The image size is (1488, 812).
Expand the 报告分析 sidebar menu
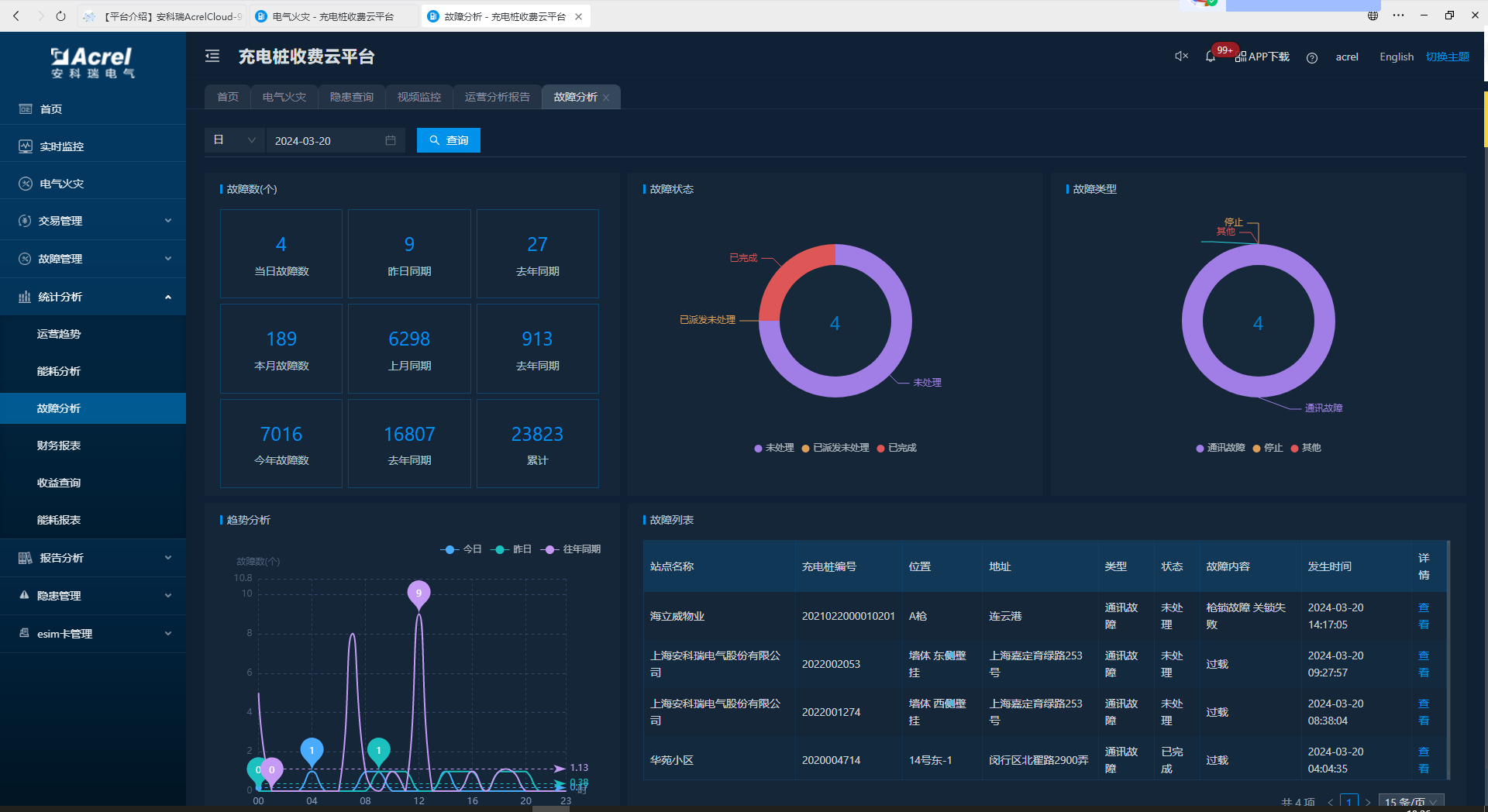click(93, 558)
